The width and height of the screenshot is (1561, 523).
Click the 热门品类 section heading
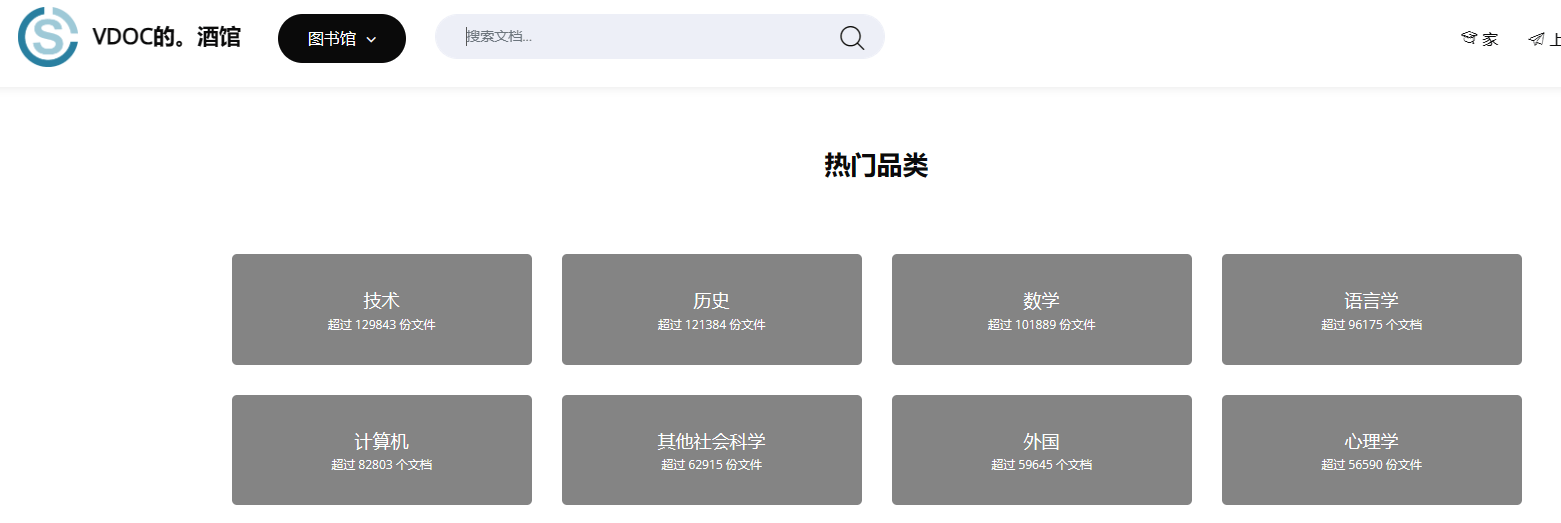pos(876,166)
